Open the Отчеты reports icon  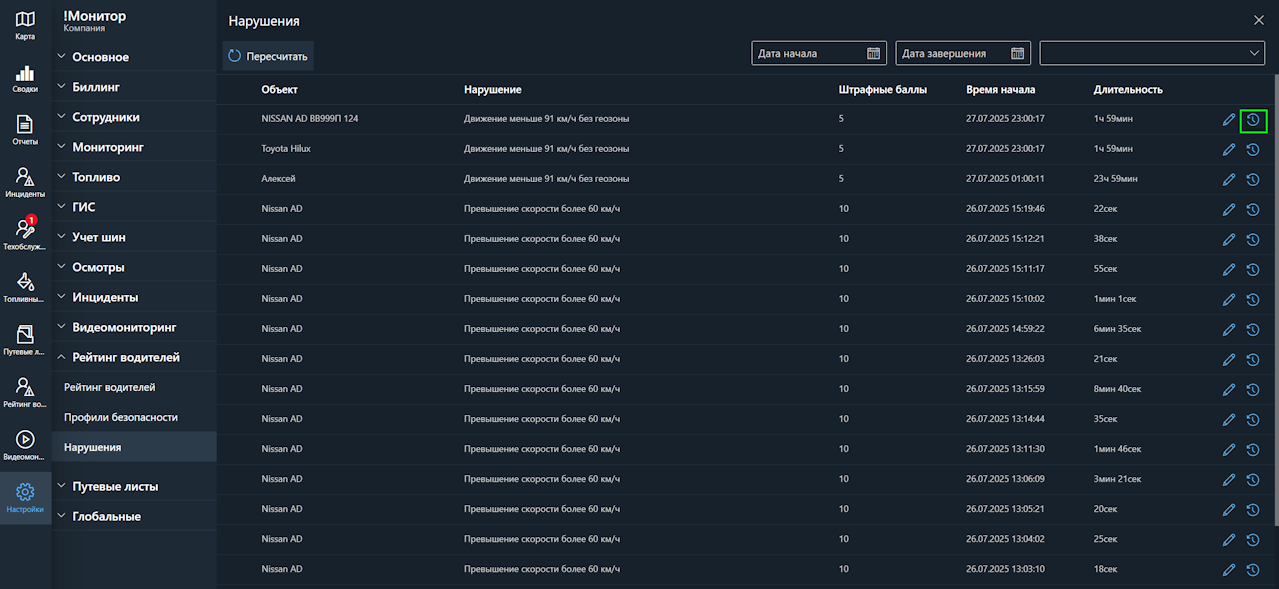click(25, 130)
